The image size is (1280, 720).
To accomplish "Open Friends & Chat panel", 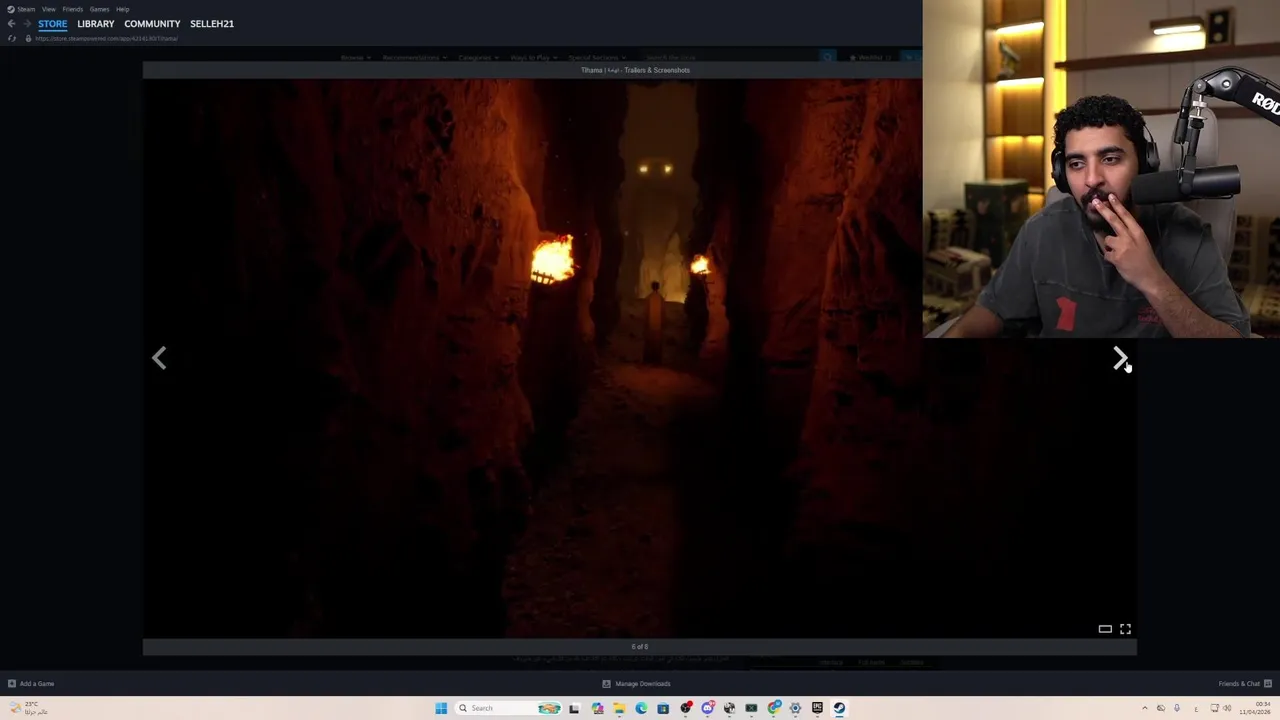I will pyautogui.click(x=1245, y=684).
